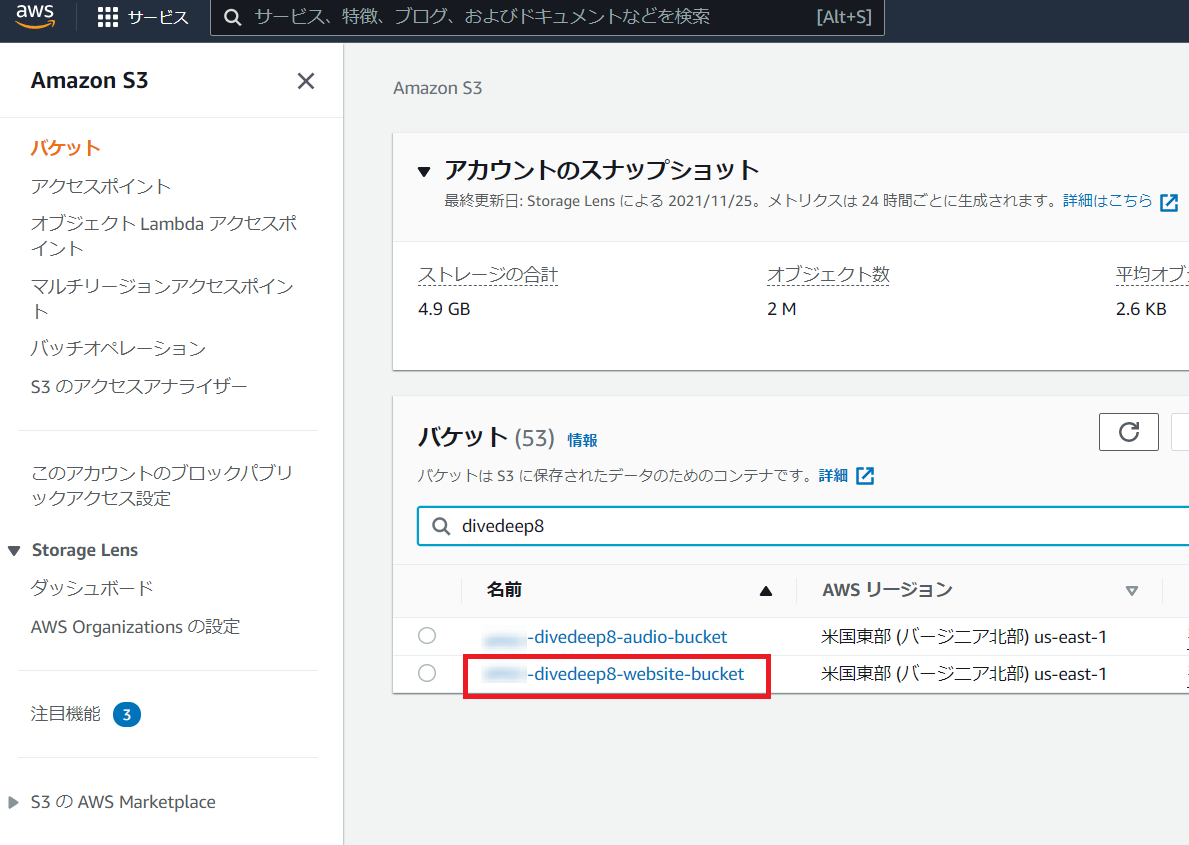1189x845 pixels.
Task: Click the 詳細はこちら link
Action: tap(1107, 201)
